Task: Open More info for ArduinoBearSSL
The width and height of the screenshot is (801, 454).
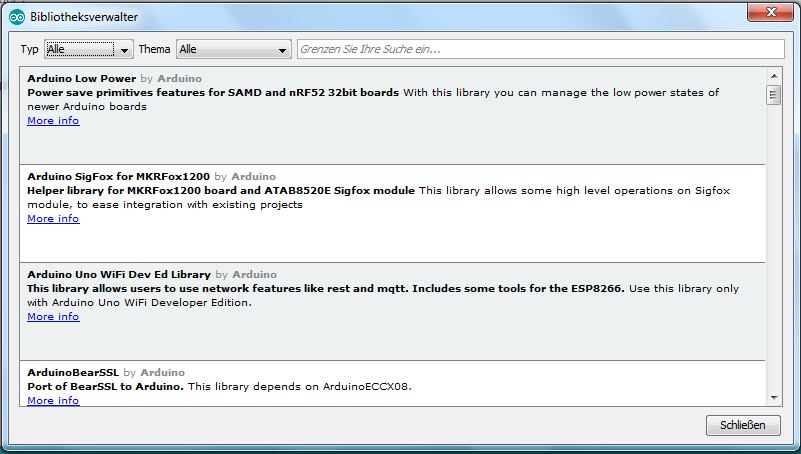Action: click(x=53, y=401)
